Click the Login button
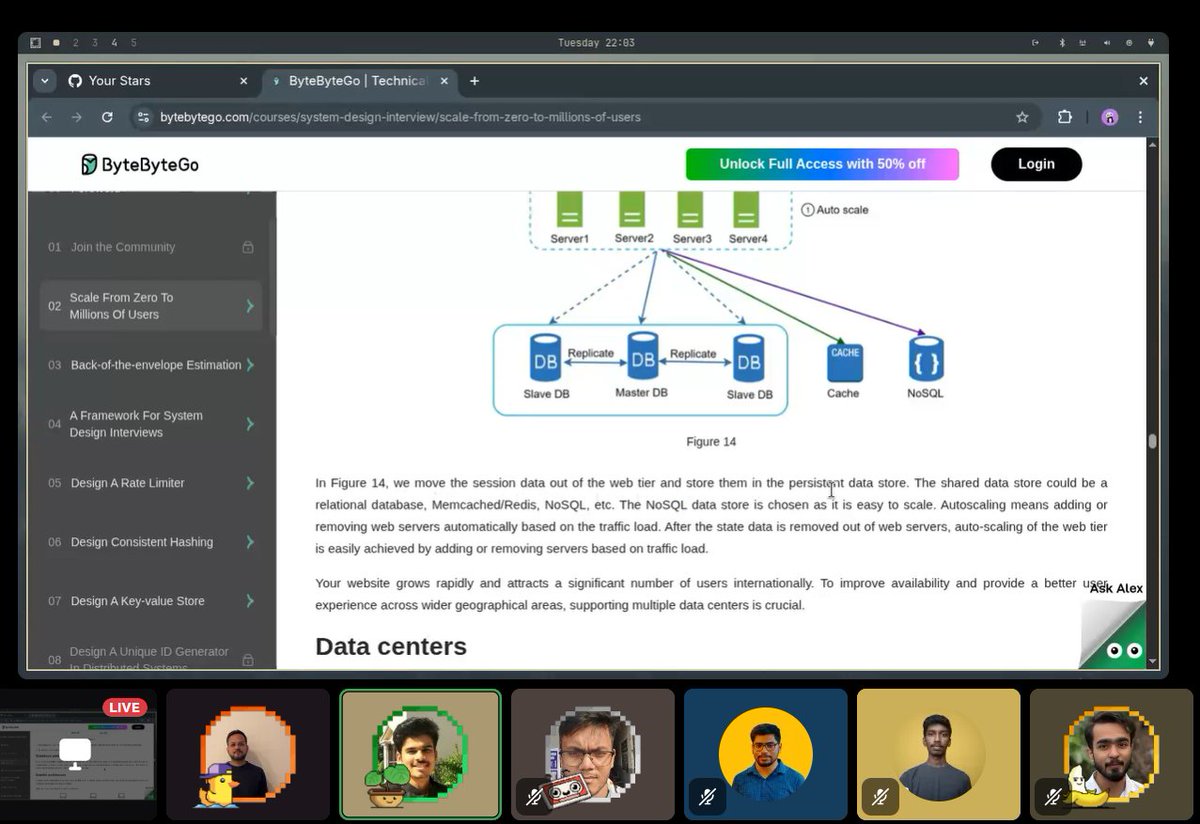1200x824 pixels. [x=1036, y=163]
